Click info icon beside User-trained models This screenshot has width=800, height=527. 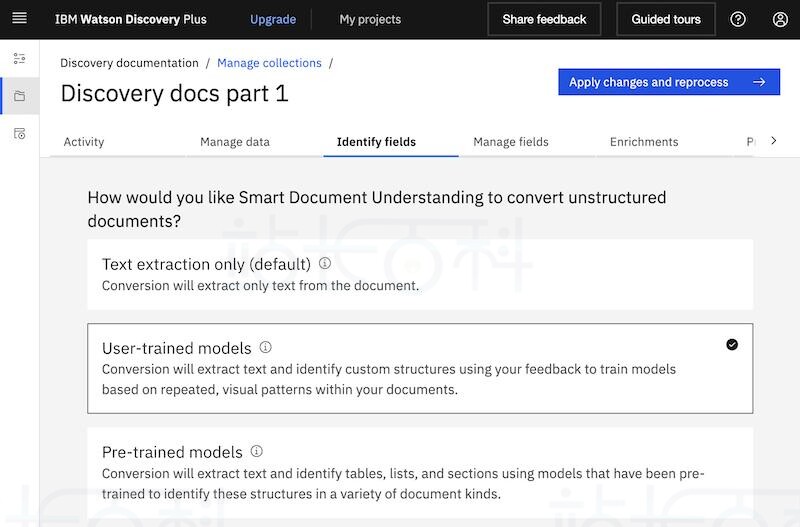(265, 347)
